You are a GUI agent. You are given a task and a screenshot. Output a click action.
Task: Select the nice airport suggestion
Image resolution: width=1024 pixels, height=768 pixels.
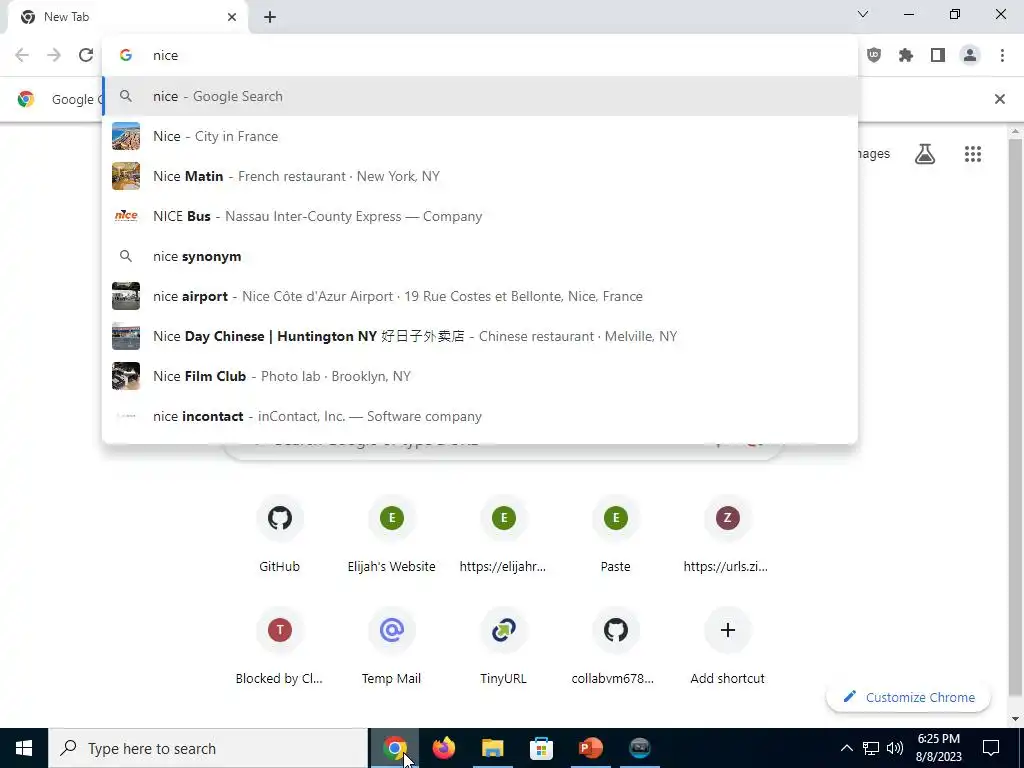(x=480, y=296)
